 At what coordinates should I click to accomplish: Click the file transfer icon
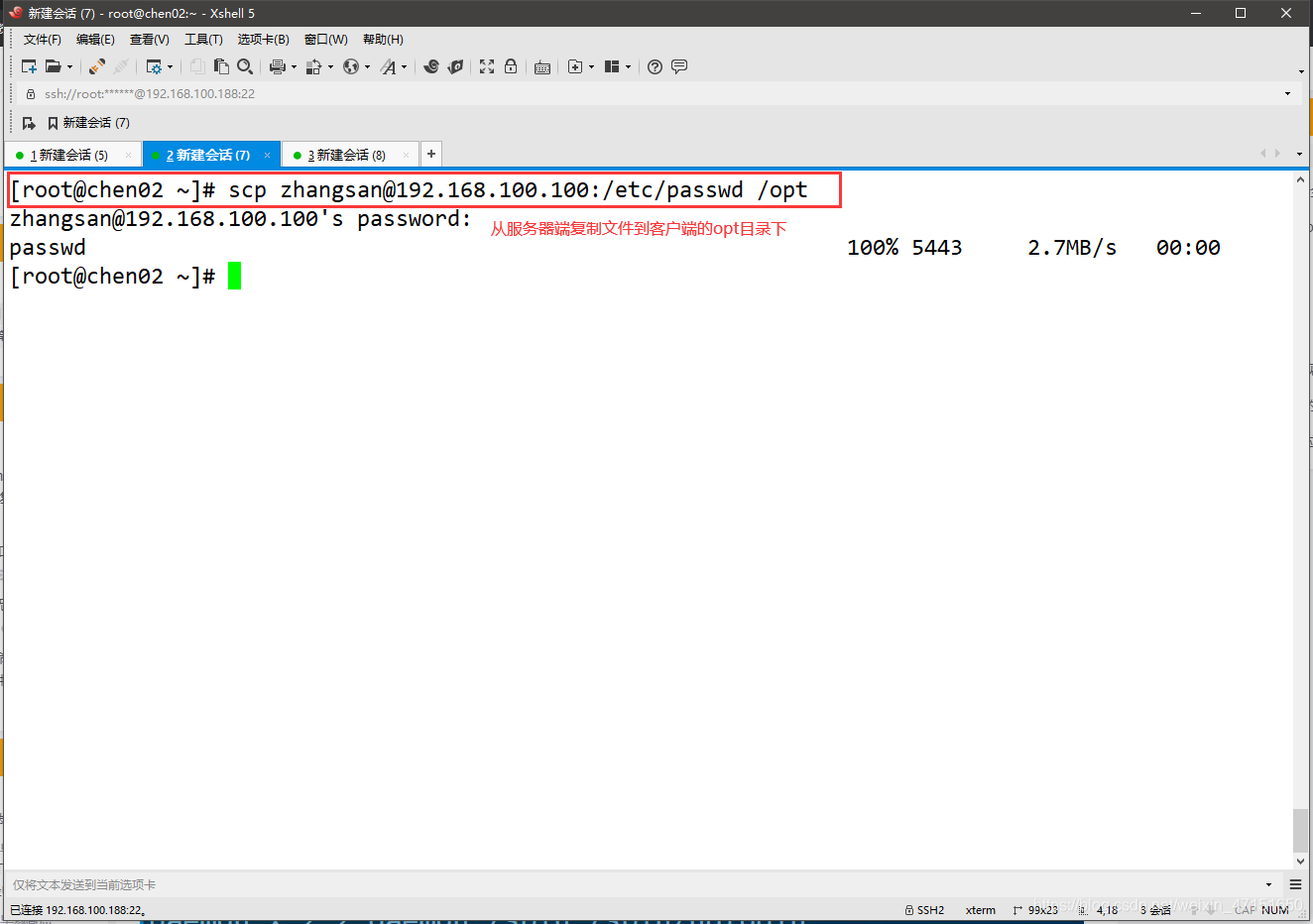314,66
